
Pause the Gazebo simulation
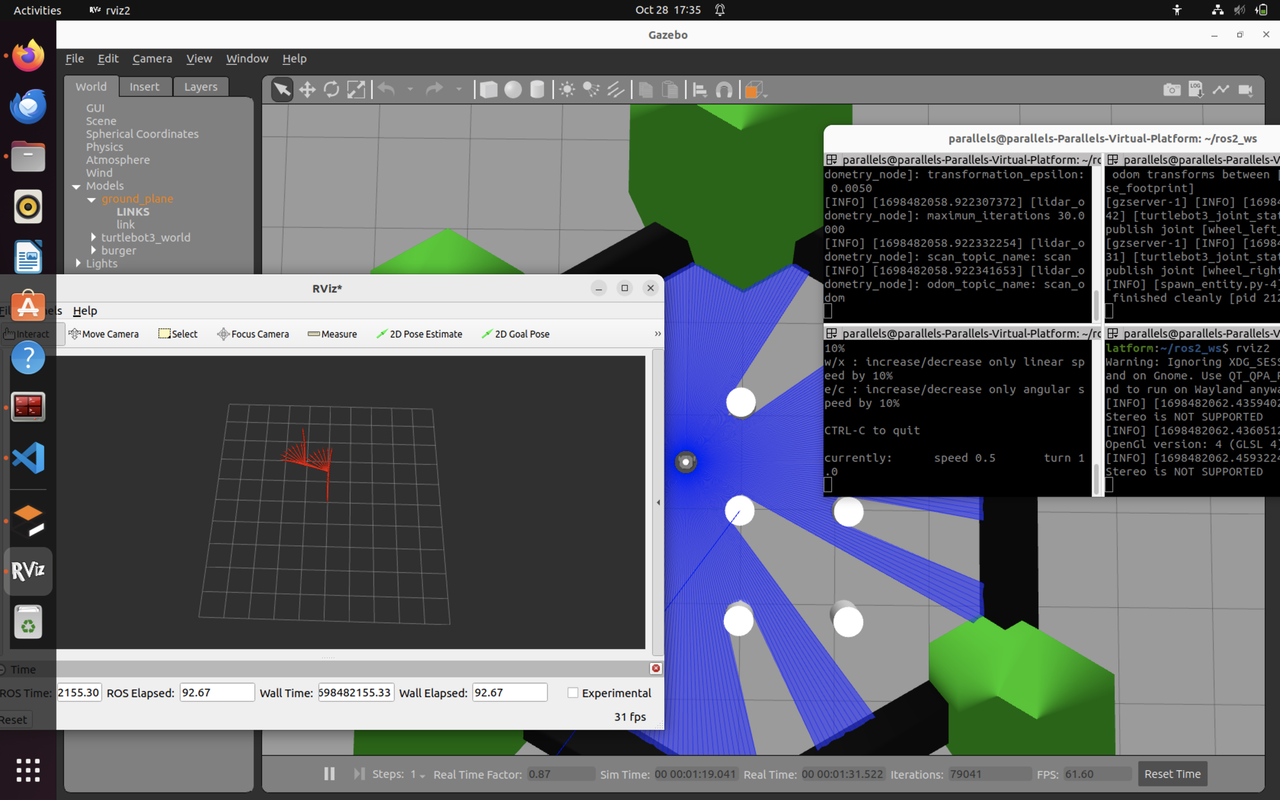pyautogui.click(x=329, y=774)
